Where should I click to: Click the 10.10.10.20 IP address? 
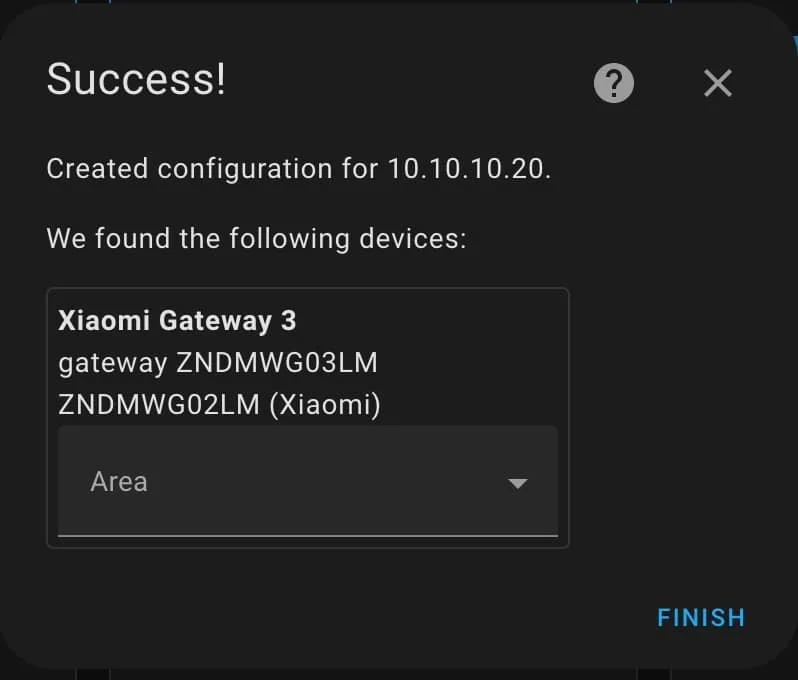[466, 168]
